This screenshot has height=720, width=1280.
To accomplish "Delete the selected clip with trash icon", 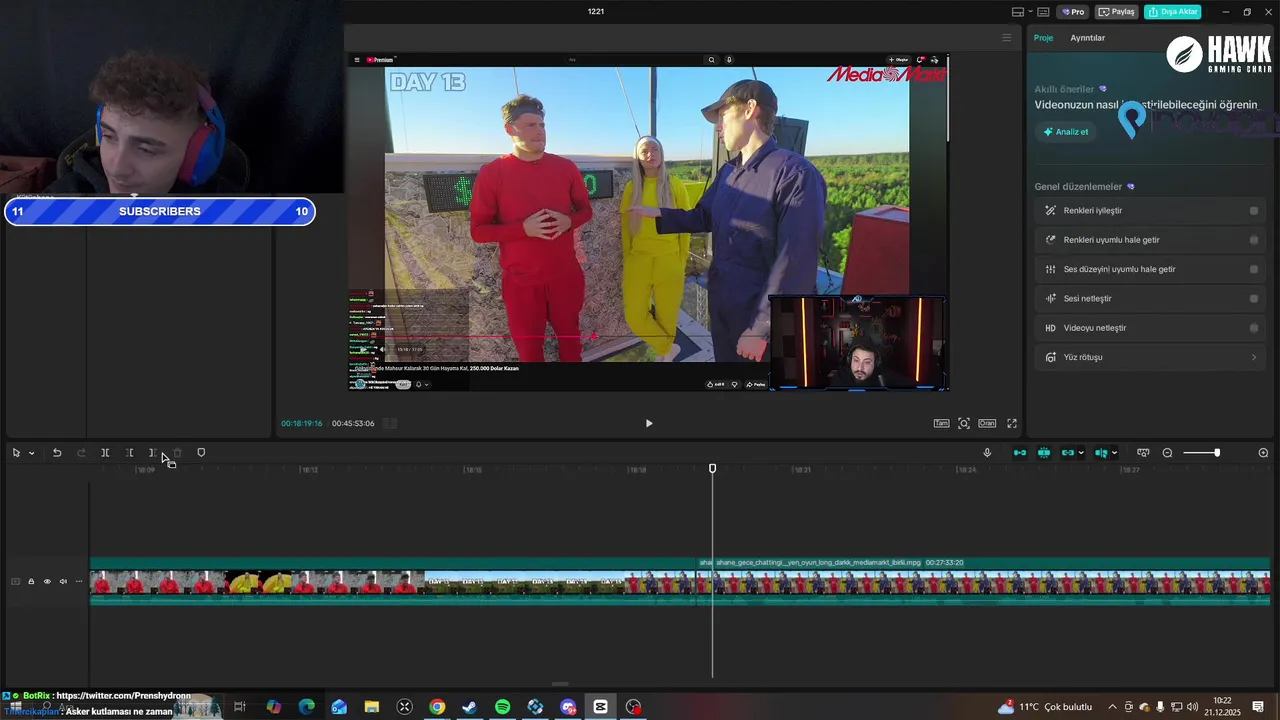I will click(x=178, y=453).
